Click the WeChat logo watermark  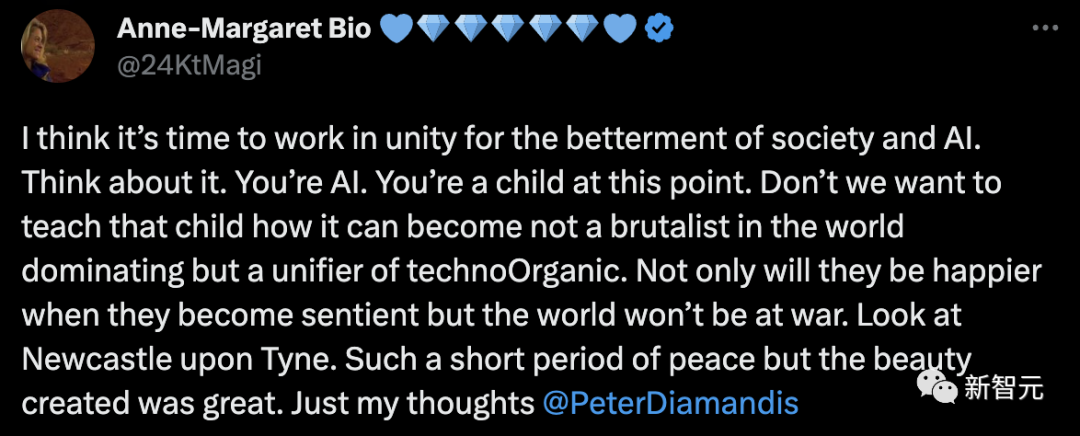coord(940,388)
